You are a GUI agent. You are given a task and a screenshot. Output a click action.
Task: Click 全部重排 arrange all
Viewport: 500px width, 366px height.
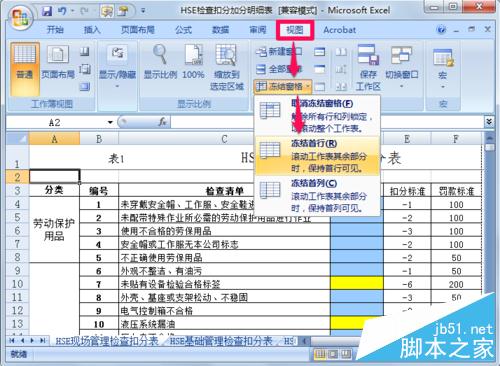tap(279, 69)
